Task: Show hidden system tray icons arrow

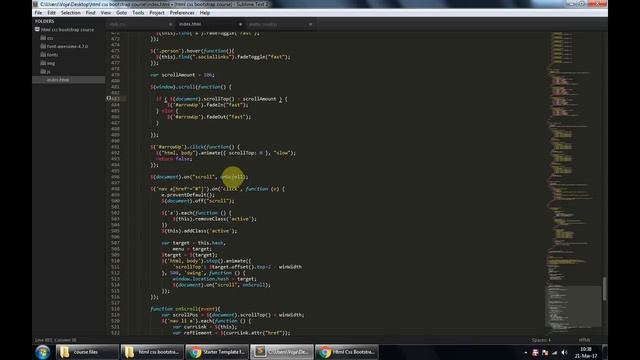Action: (x=525, y=352)
